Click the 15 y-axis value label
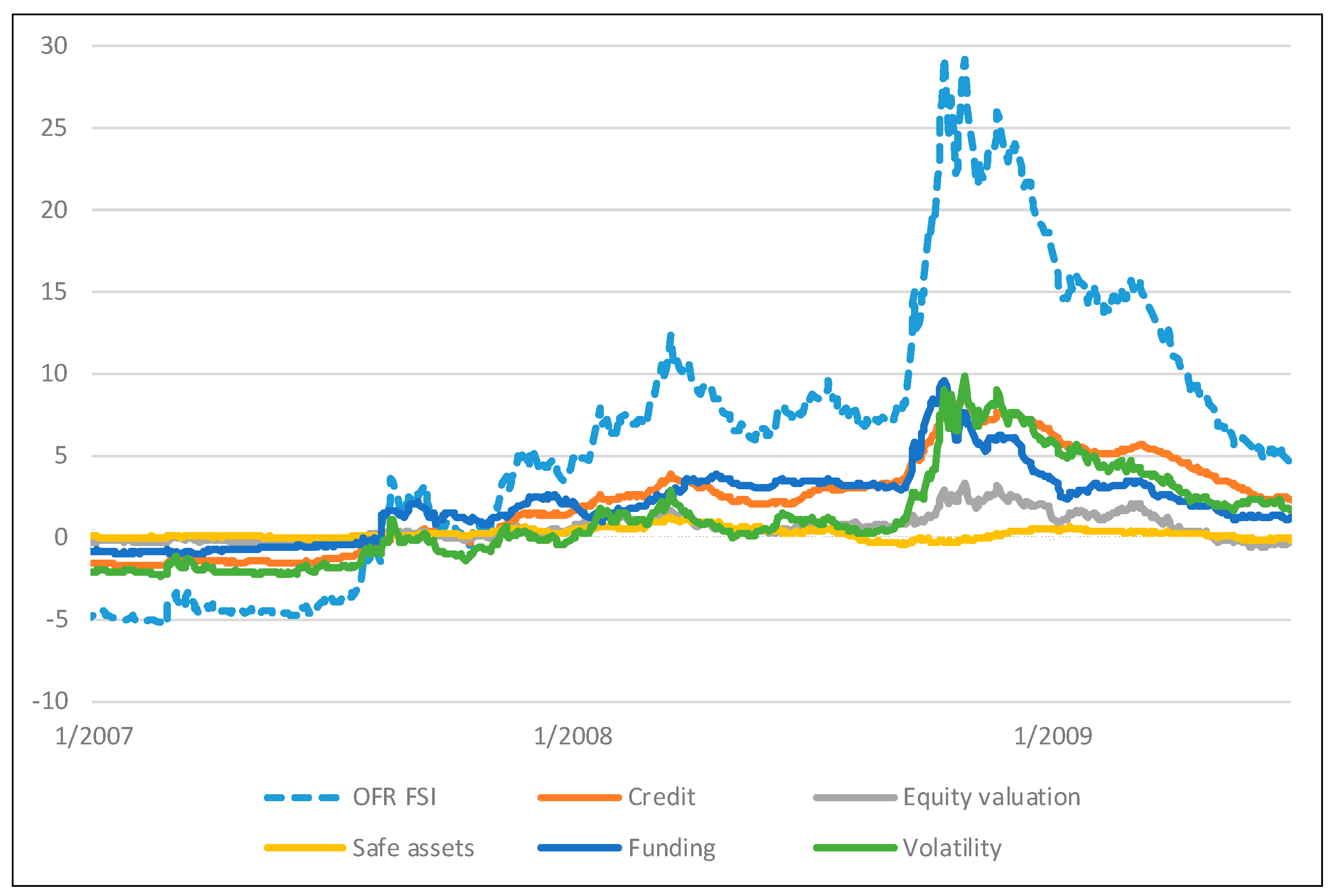Image resolution: width=1333 pixels, height=896 pixels. (x=54, y=292)
